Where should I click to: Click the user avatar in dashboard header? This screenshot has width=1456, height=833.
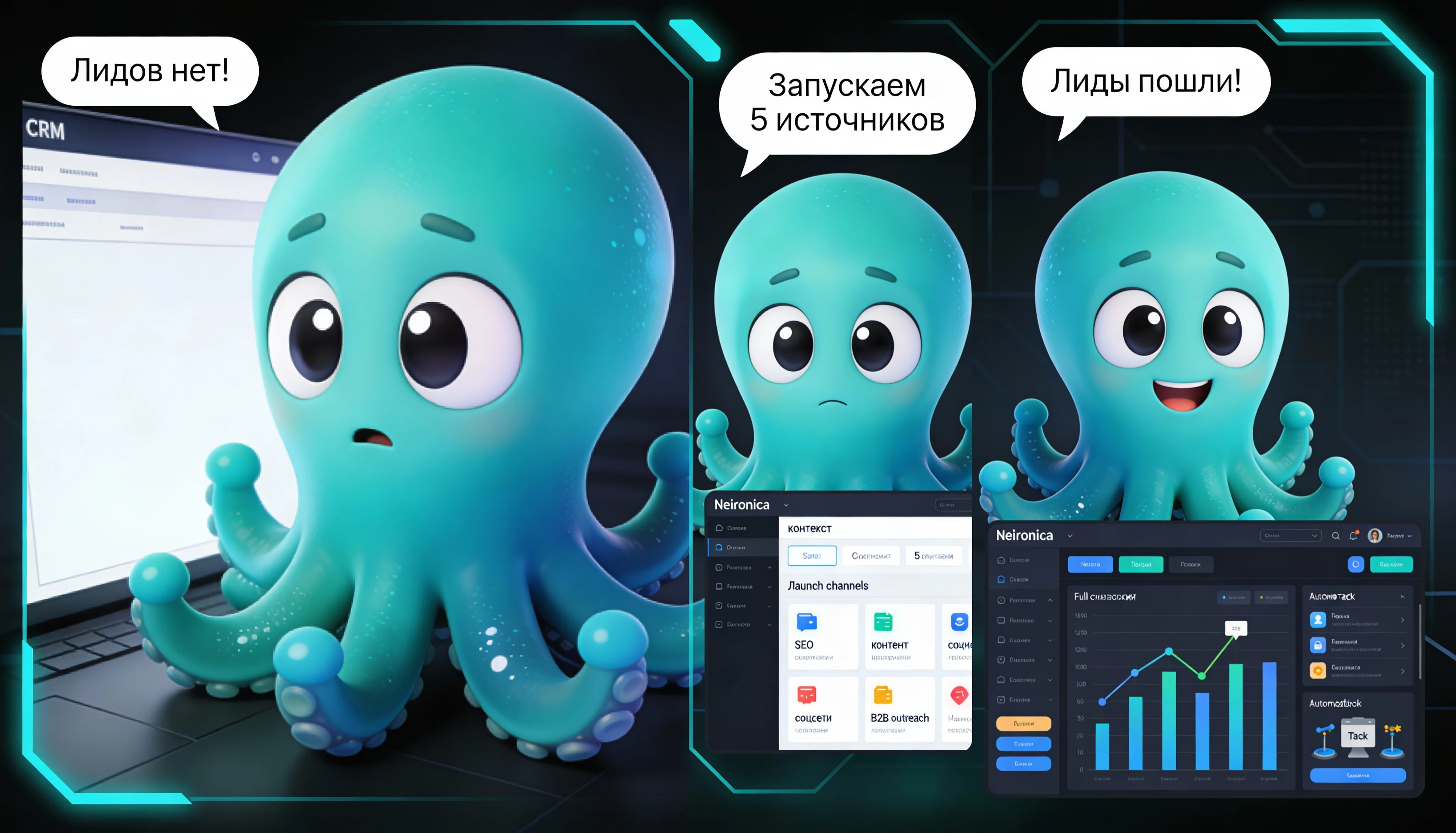[1375, 536]
